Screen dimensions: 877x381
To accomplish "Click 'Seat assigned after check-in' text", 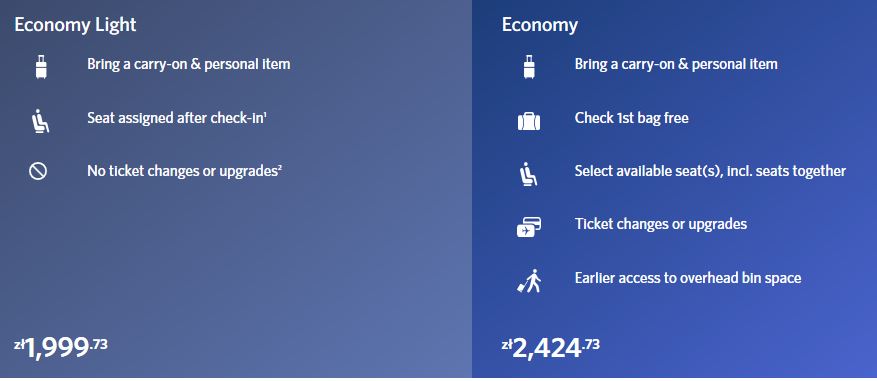I will tap(177, 118).
